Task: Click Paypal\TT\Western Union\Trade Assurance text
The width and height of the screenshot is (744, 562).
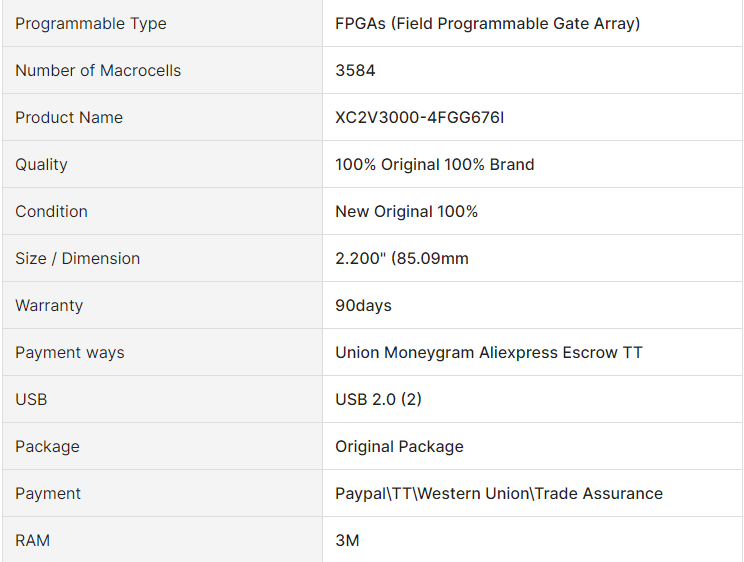Action: click(x=499, y=493)
